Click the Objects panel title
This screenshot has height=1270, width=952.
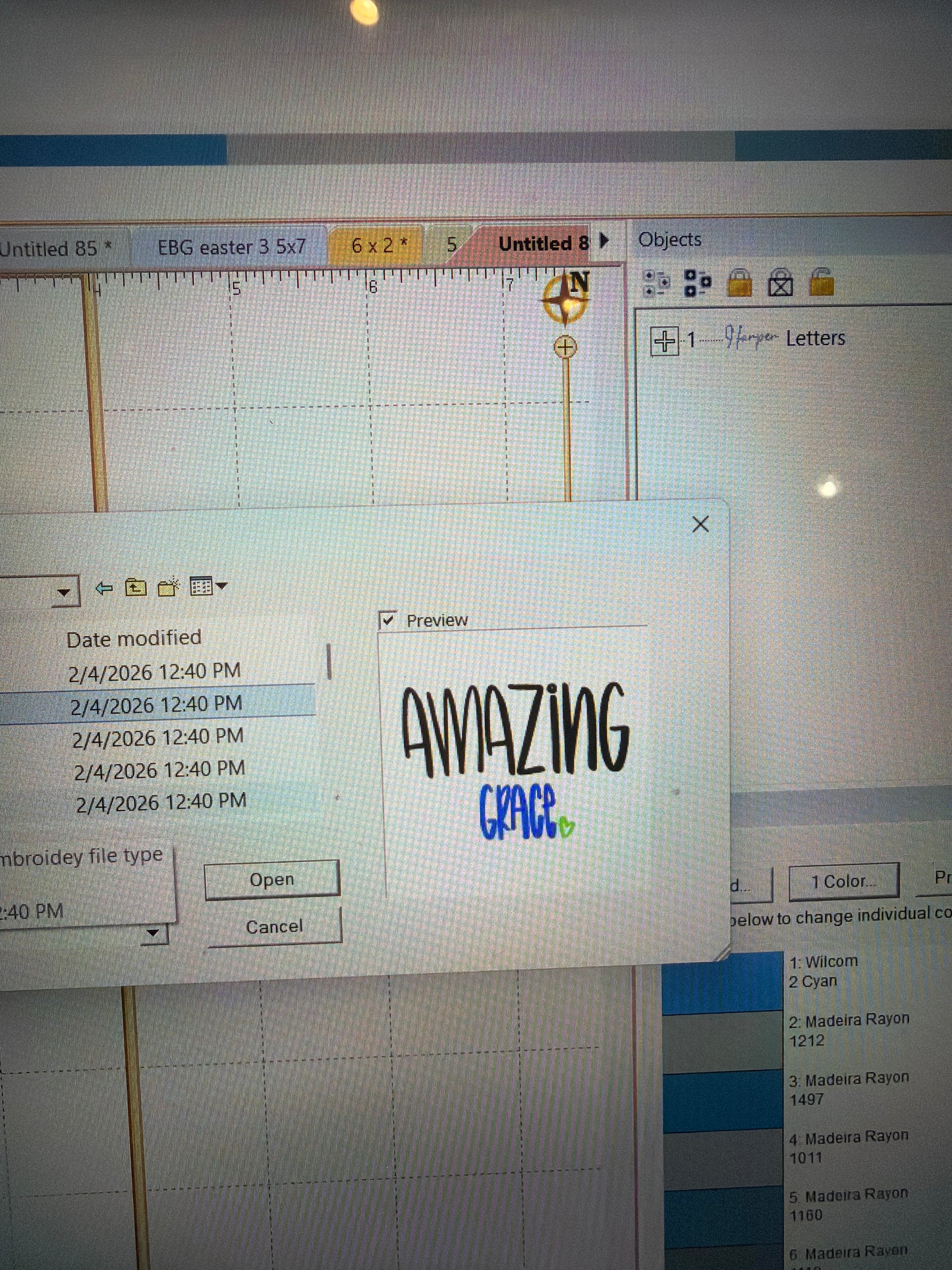(x=669, y=240)
